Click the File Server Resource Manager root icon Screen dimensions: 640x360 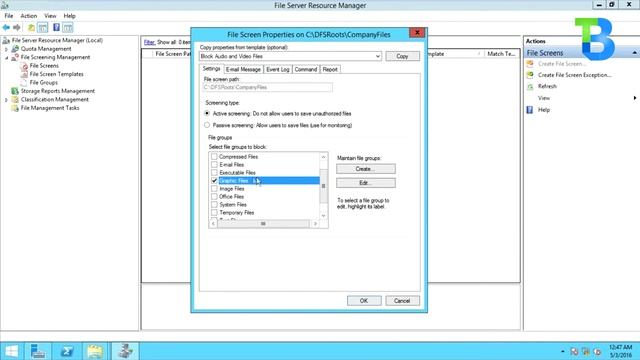click(6, 40)
